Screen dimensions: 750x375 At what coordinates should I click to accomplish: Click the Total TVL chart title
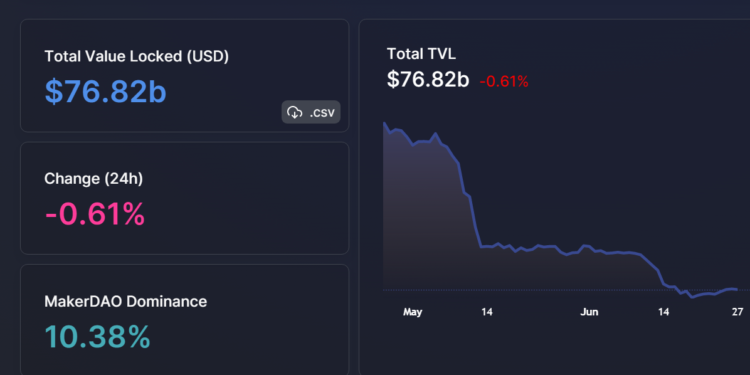421,54
